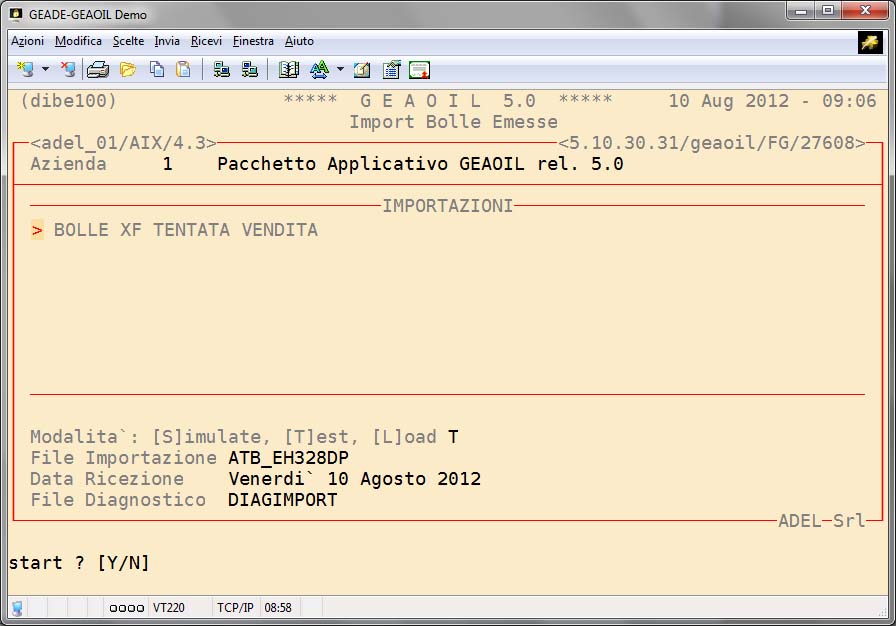Click the printer icon in toolbar
Image resolution: width=896 pixels, height=626 pixels.
tap(98, 69)
